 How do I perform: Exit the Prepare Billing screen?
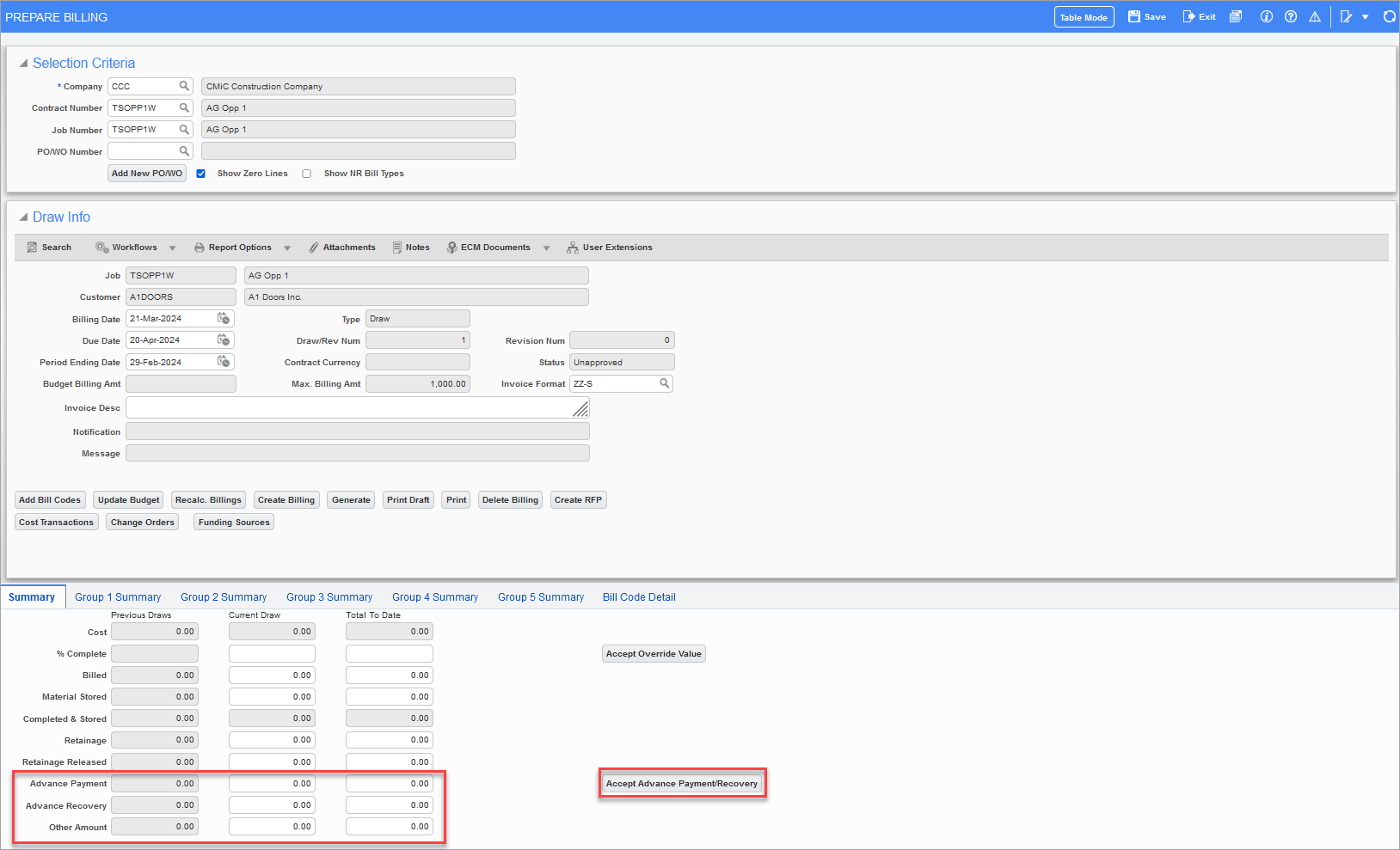click(1200, 17)
